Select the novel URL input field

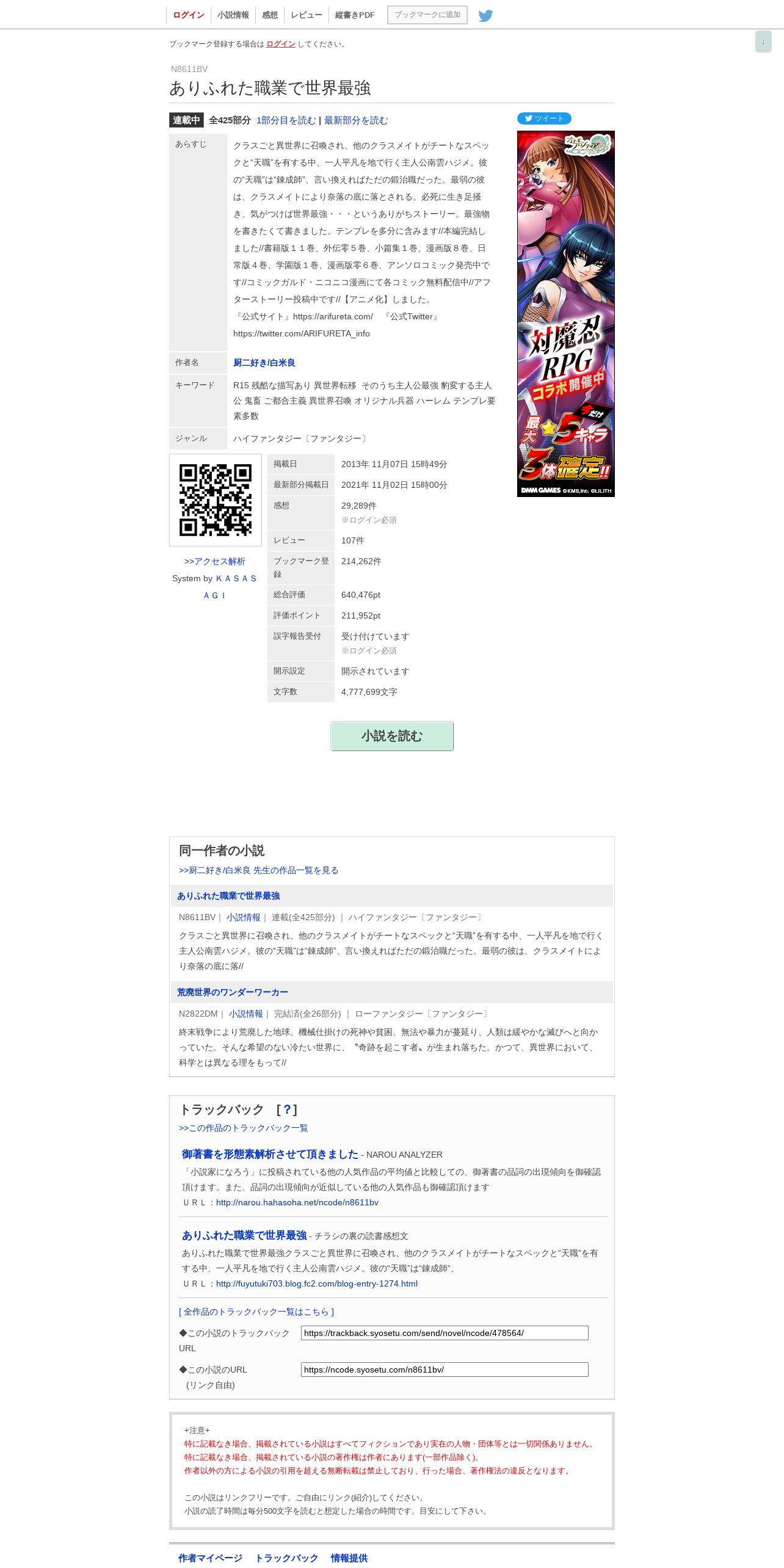[x=445, y=1370]
